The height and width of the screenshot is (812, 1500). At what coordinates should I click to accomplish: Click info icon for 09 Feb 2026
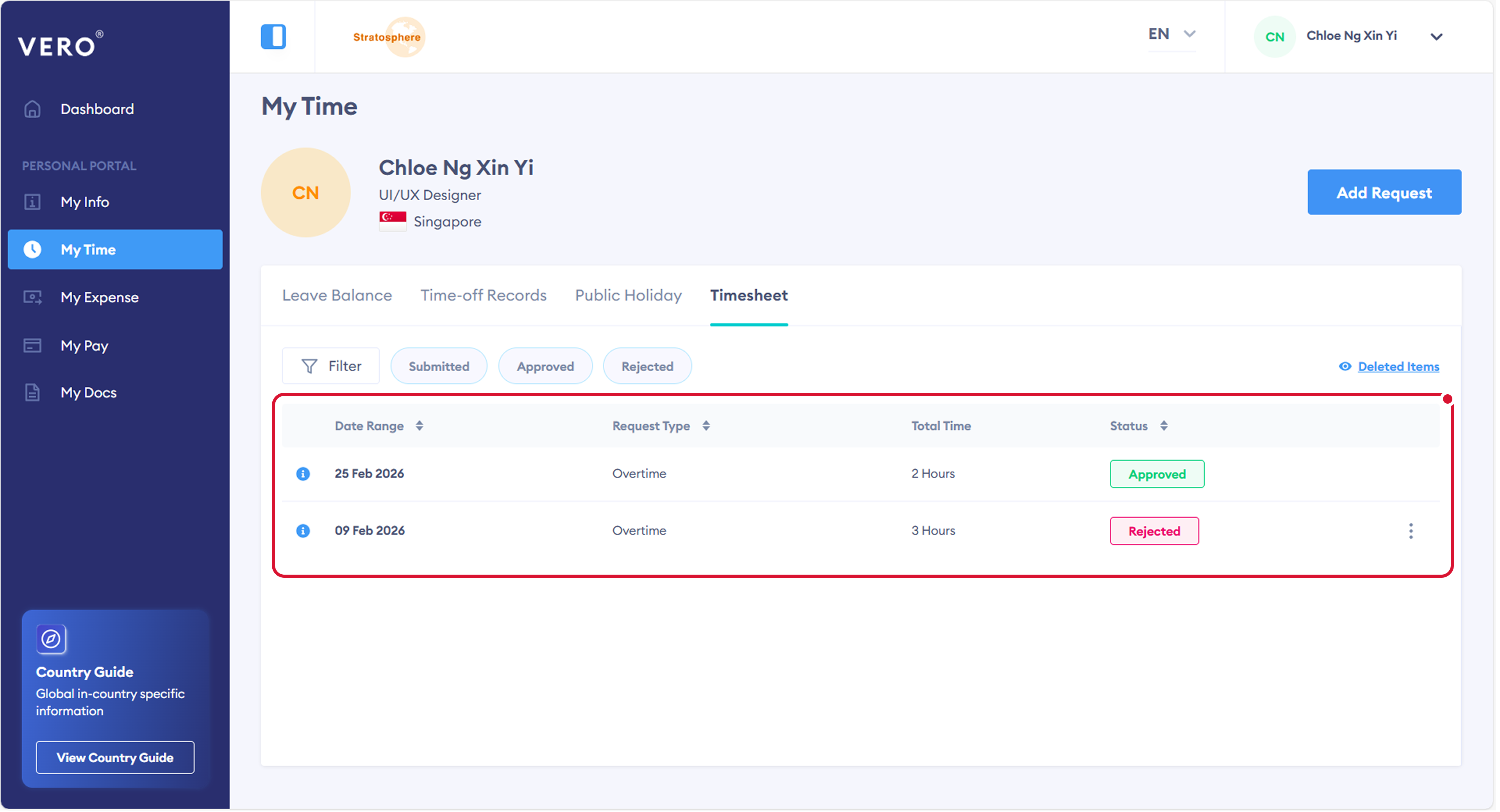(303, 531)
